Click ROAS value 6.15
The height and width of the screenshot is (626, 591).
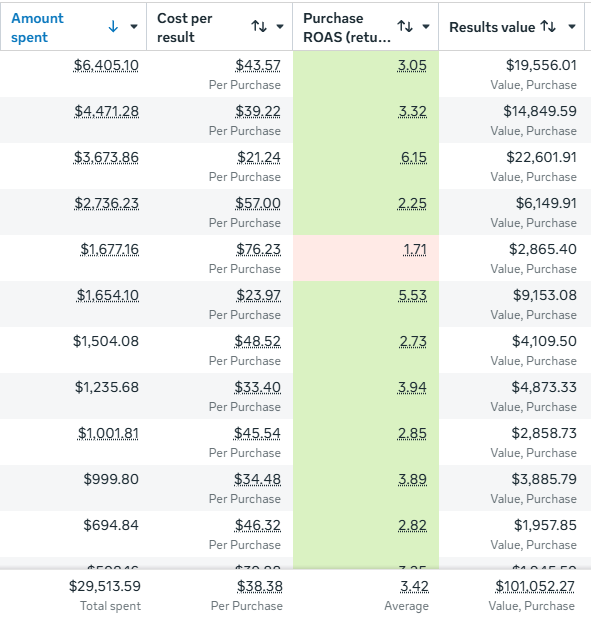coord(414,157)
